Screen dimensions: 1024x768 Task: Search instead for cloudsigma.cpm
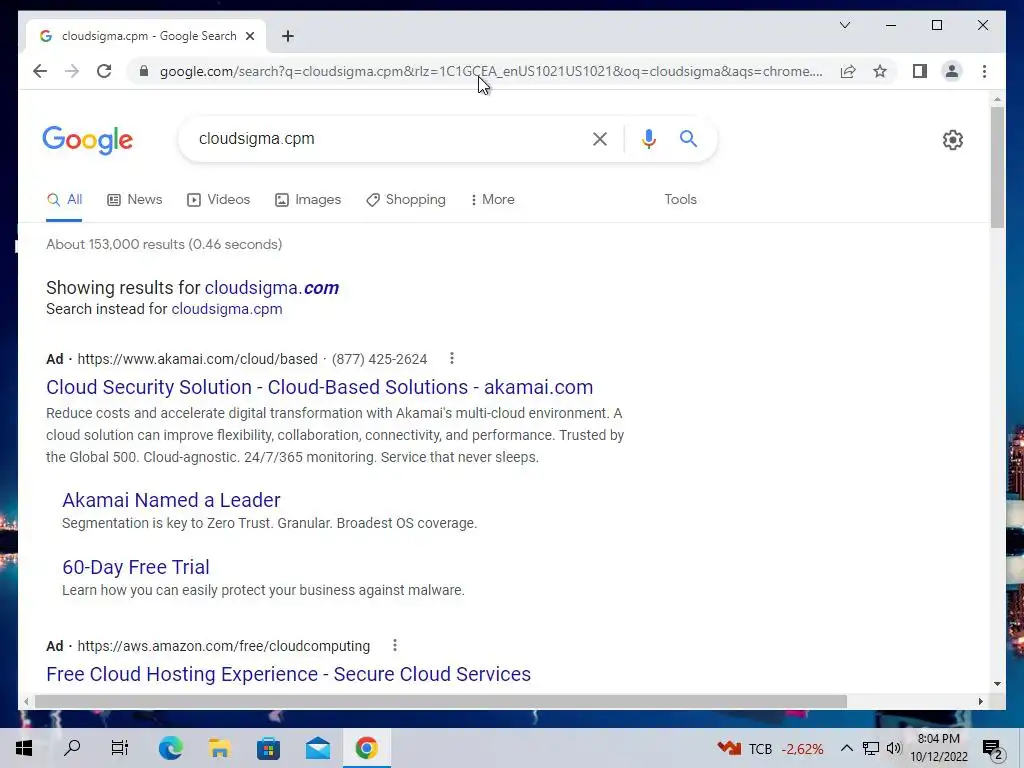[x=227, y=309]
